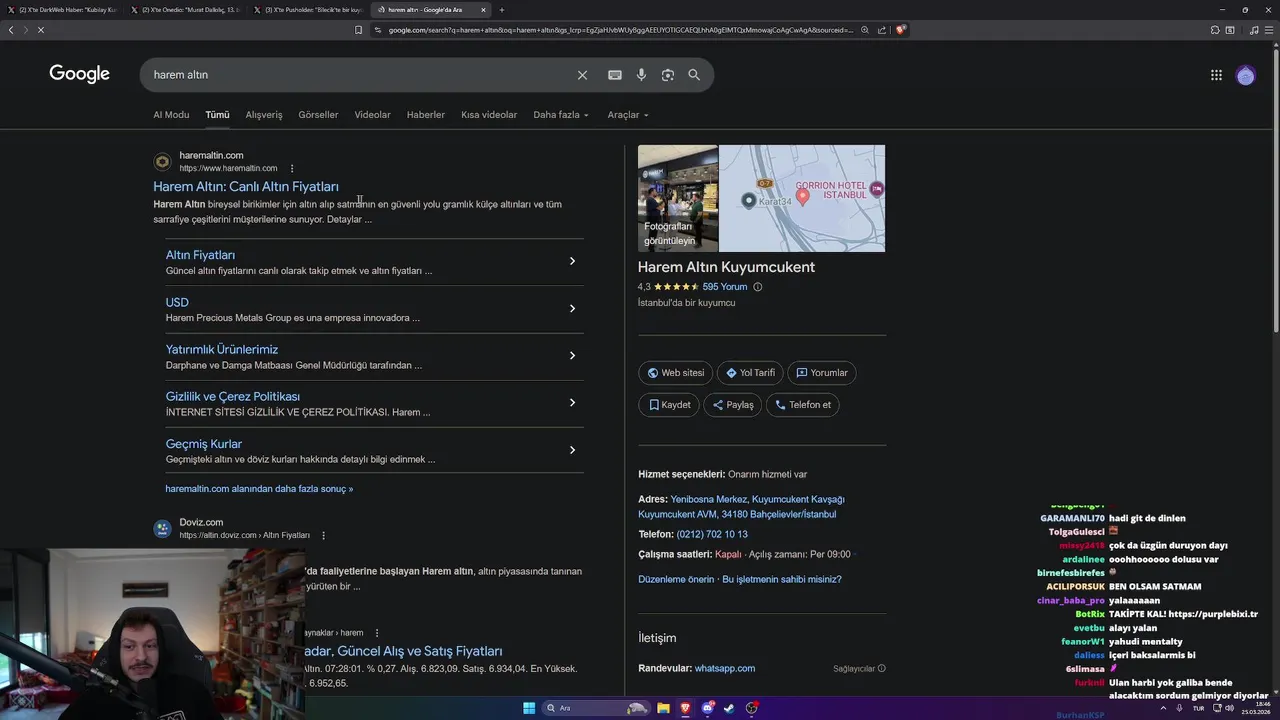1280x720 pixels.
Task: Open rating info icon beside 595 Yorum
Action: click(757, 287)
